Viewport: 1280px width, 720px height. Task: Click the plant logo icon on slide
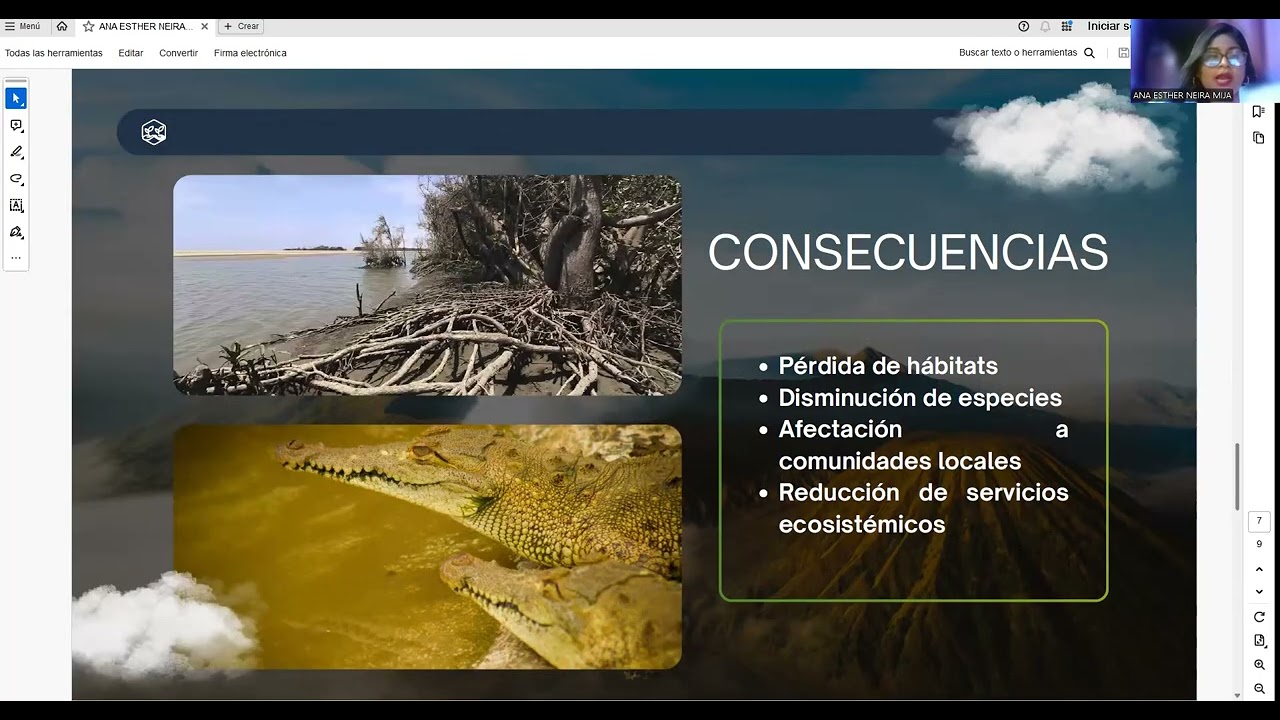pos(153,132)
